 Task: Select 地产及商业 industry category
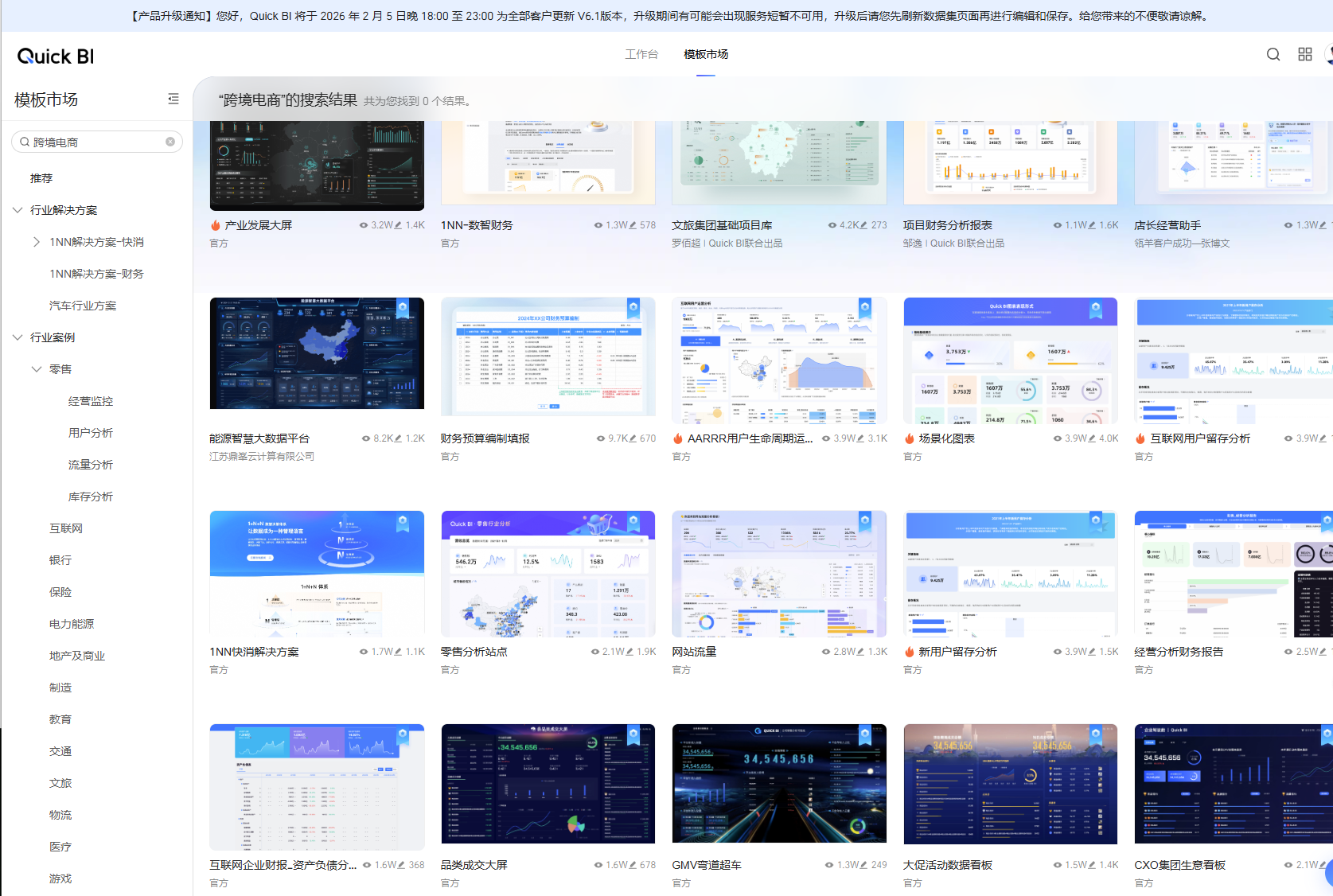pos(77,656)
